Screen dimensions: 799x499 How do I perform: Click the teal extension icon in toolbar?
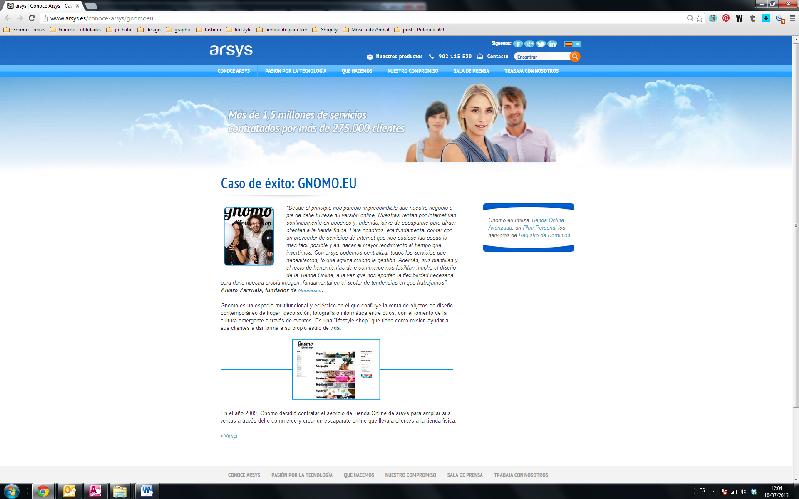click(712, 18)
